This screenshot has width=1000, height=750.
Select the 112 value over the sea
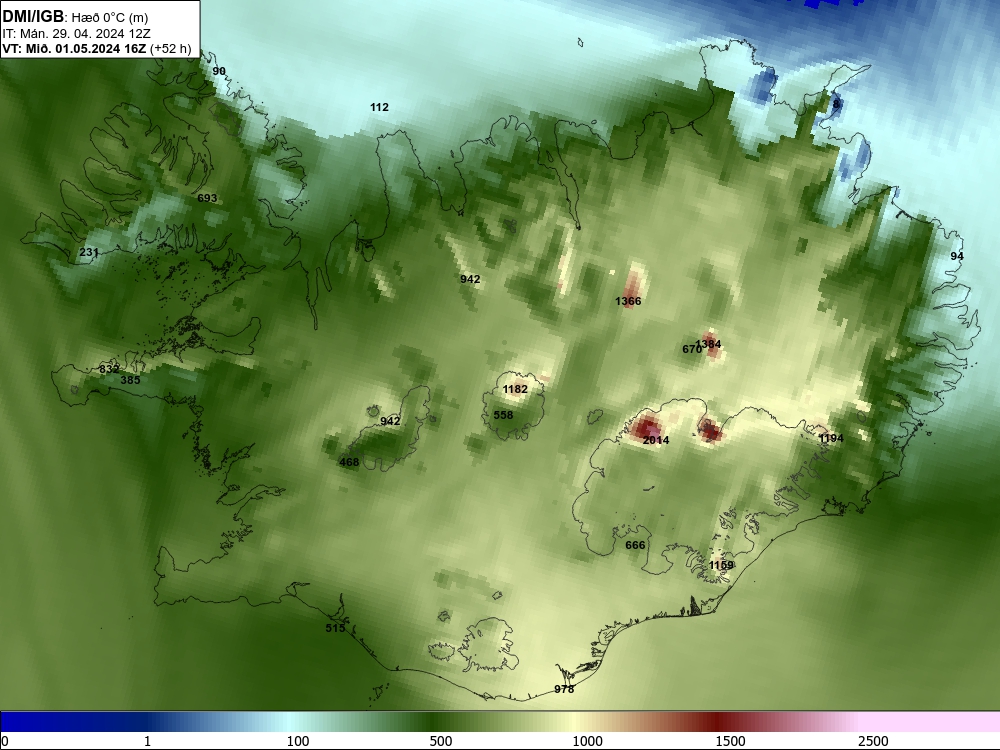point(379,107)
